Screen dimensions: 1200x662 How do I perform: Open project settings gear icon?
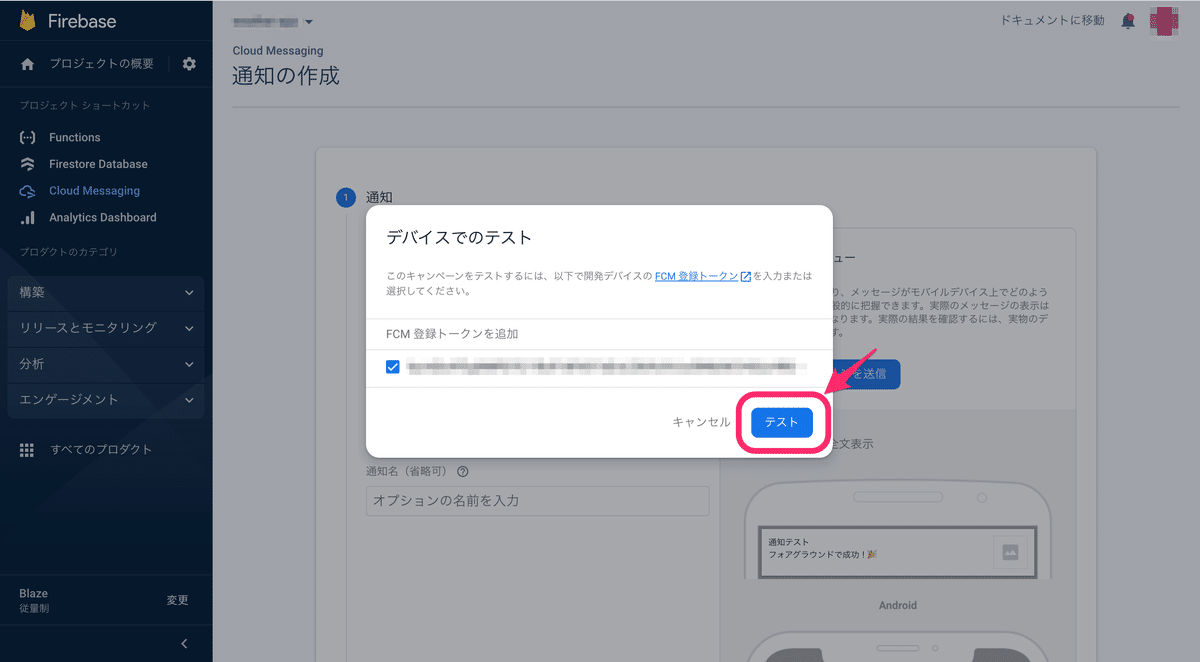[189, 64]
